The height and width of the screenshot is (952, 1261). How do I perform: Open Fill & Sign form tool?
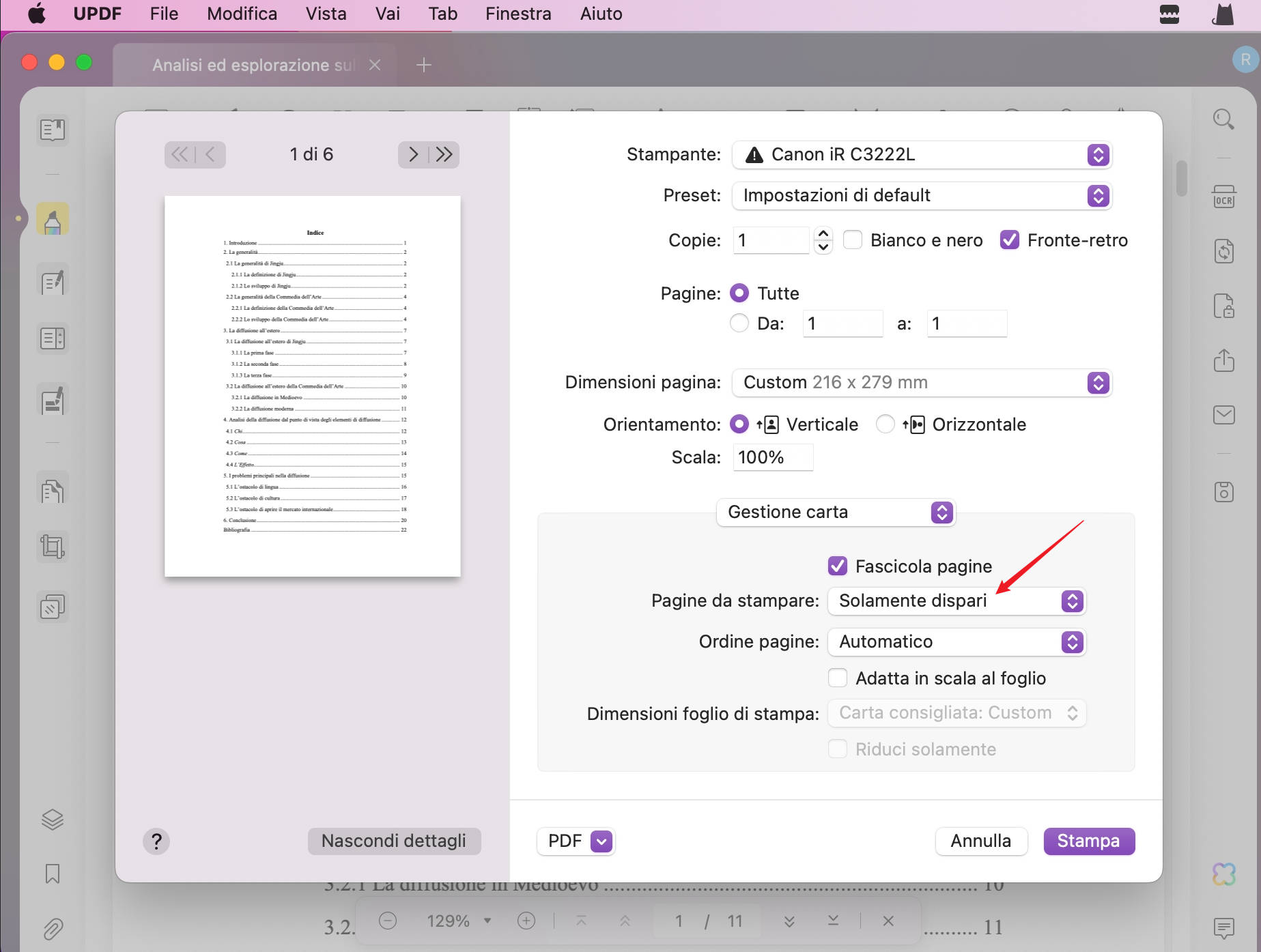53,401
